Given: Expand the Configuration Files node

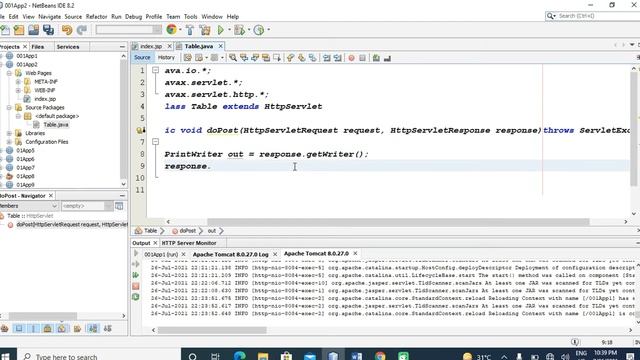Looking at the screenshot, I should 9,142.
